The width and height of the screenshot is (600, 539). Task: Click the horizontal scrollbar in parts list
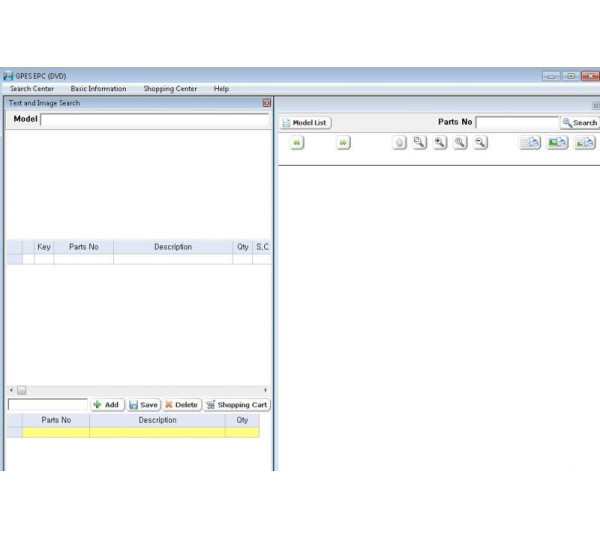pos(138,390)
